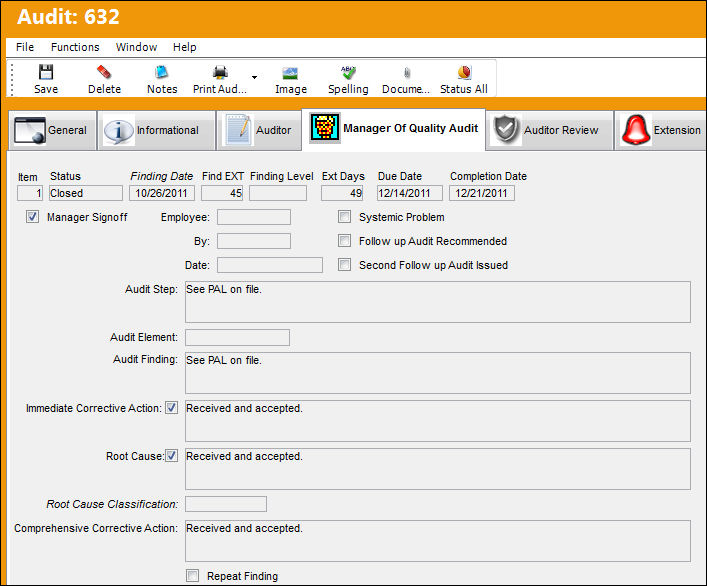Open the Help menu
This screenshot has height=586, width=707.
click(184, 47)
